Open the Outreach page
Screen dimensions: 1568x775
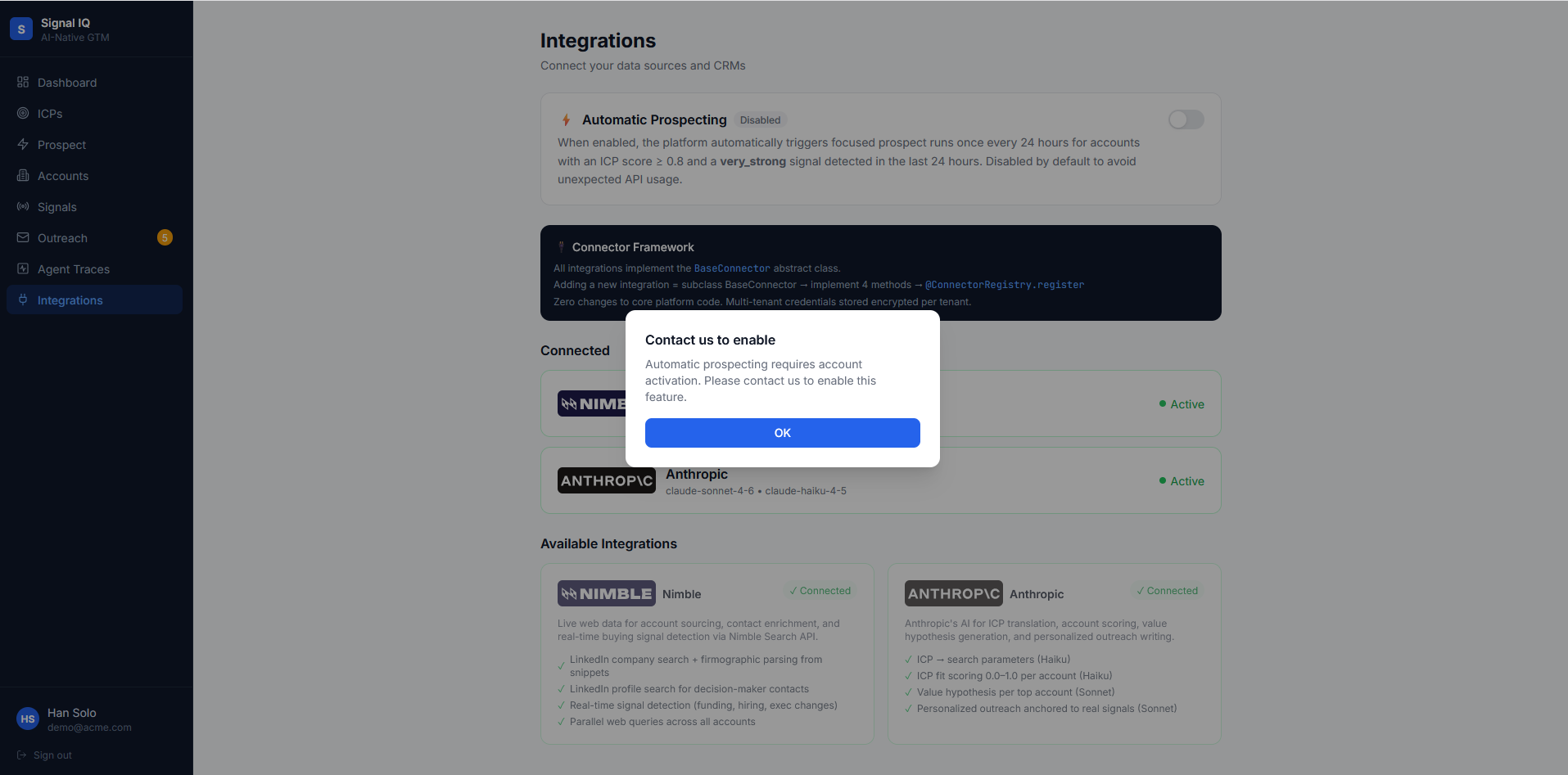click(94, 238)
